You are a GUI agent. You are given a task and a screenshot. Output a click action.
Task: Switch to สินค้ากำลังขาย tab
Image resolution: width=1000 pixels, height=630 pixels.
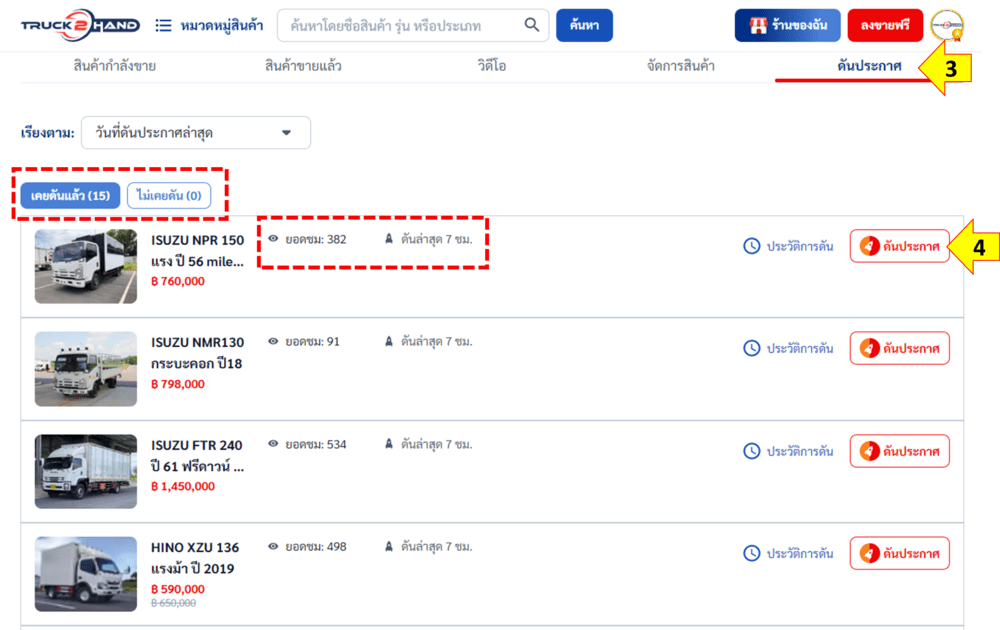[x=115, y=66]
